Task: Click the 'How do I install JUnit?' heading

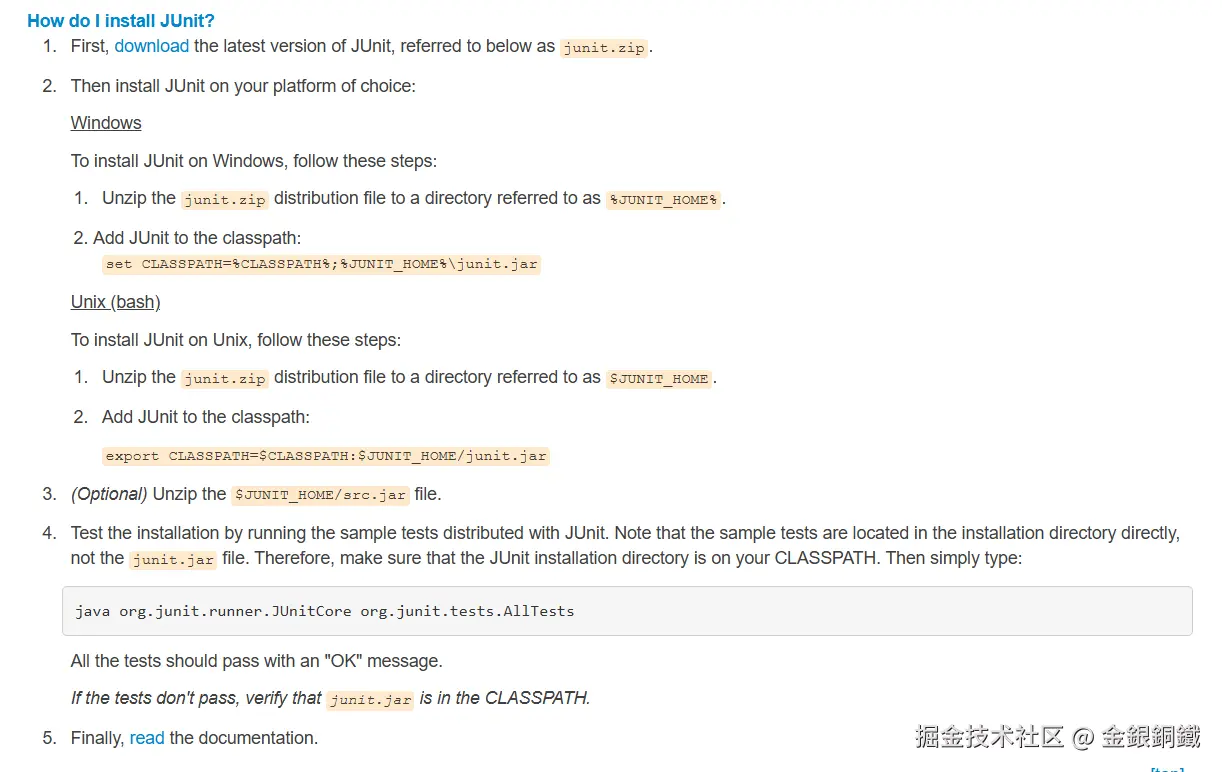Action: [x=121, y=20]
